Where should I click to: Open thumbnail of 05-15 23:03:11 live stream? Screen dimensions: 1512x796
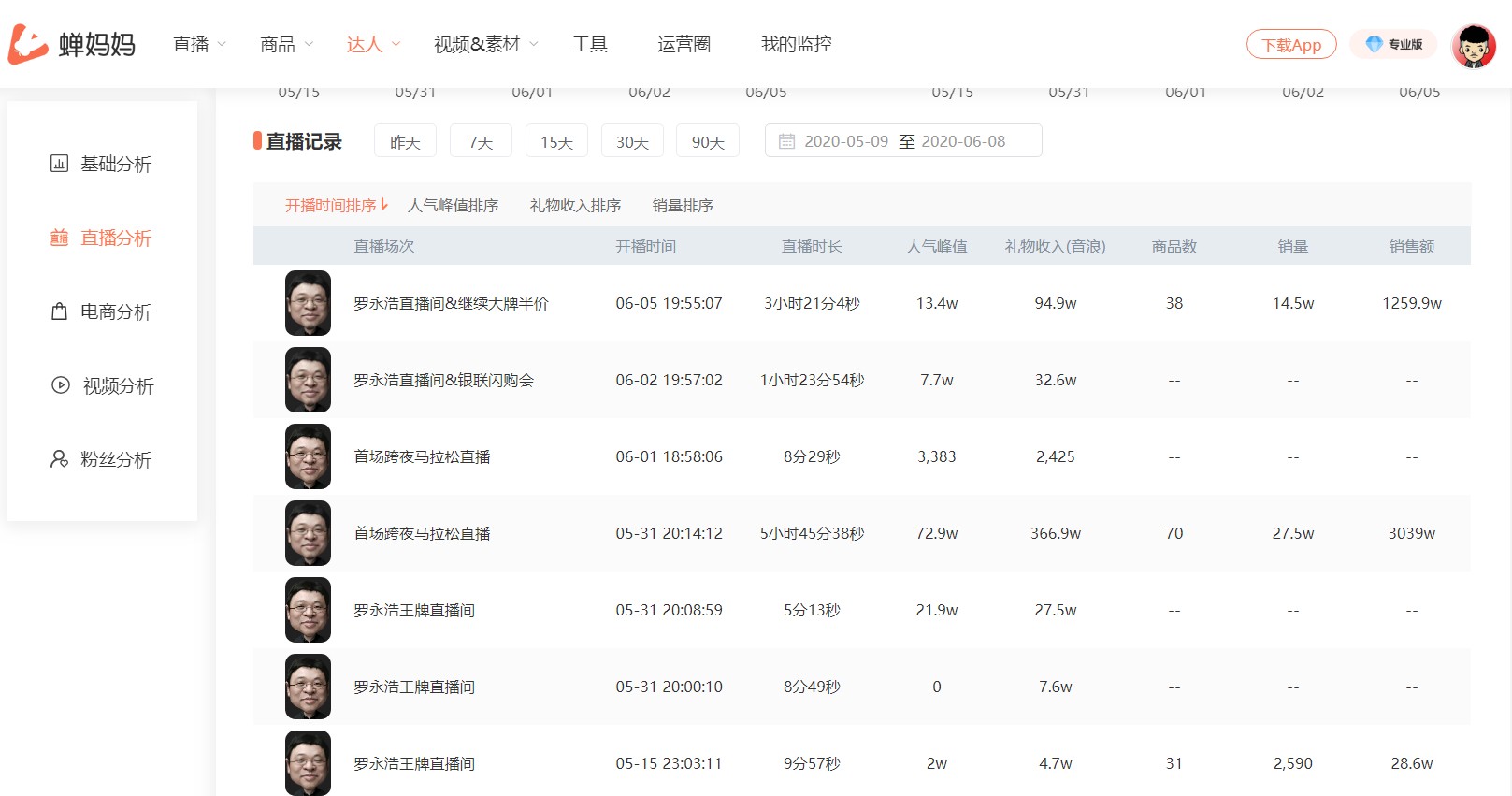click(x=308, y=763)
